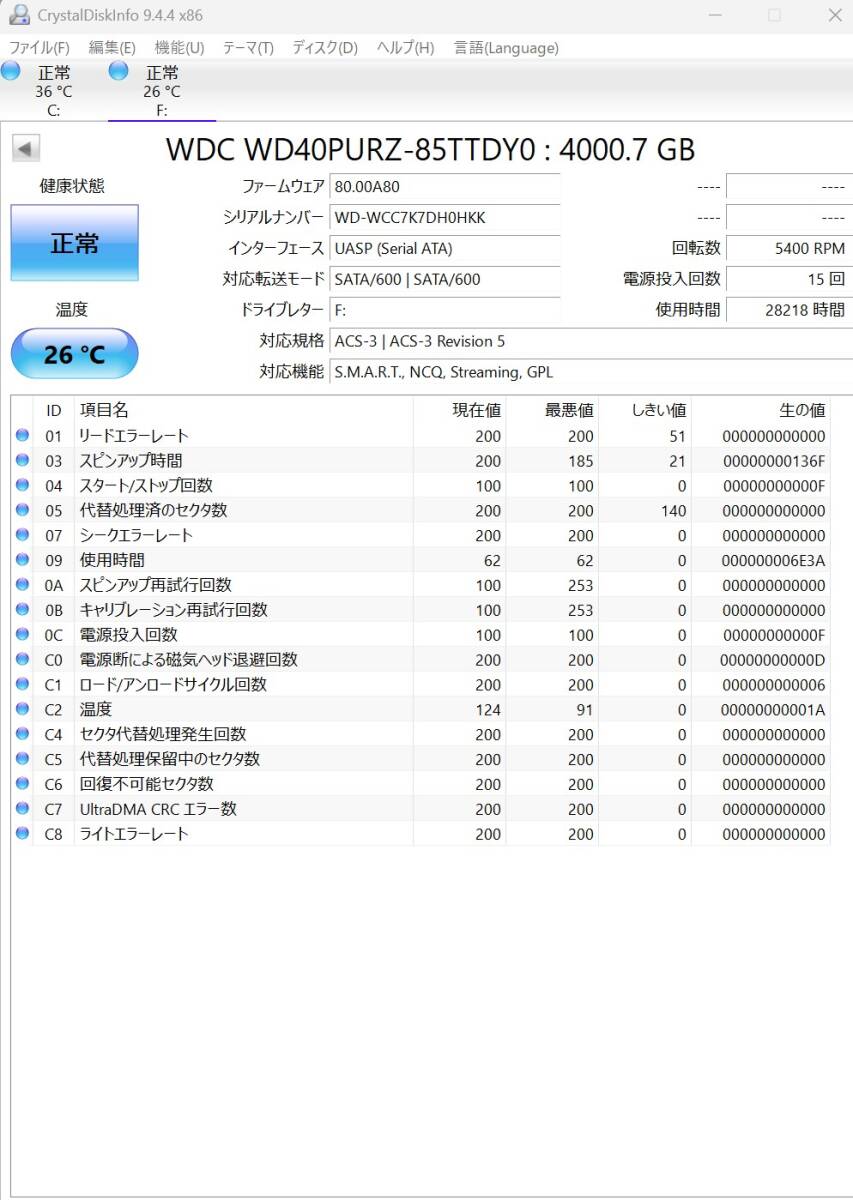
Task: Click raw value 00000000000D in C0 row
Action: coord(773,660)
